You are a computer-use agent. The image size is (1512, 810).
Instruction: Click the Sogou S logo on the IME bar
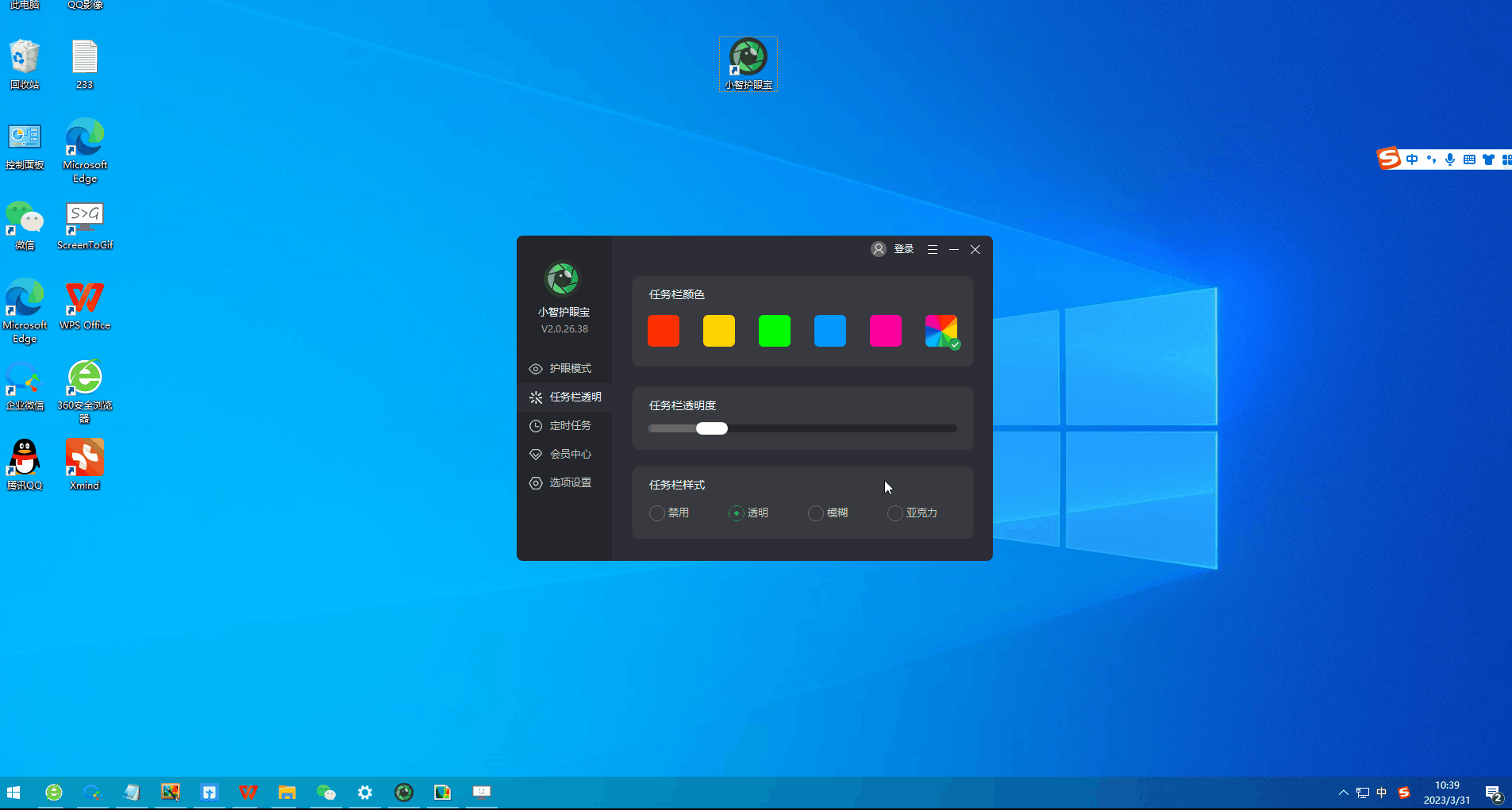coord(1389,159)
